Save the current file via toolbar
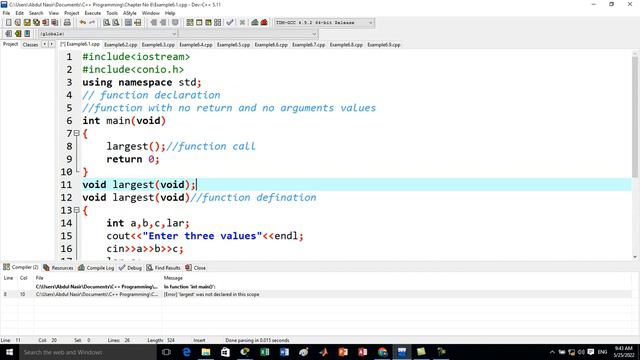This screenshot has width=640, height=360. 27,22
